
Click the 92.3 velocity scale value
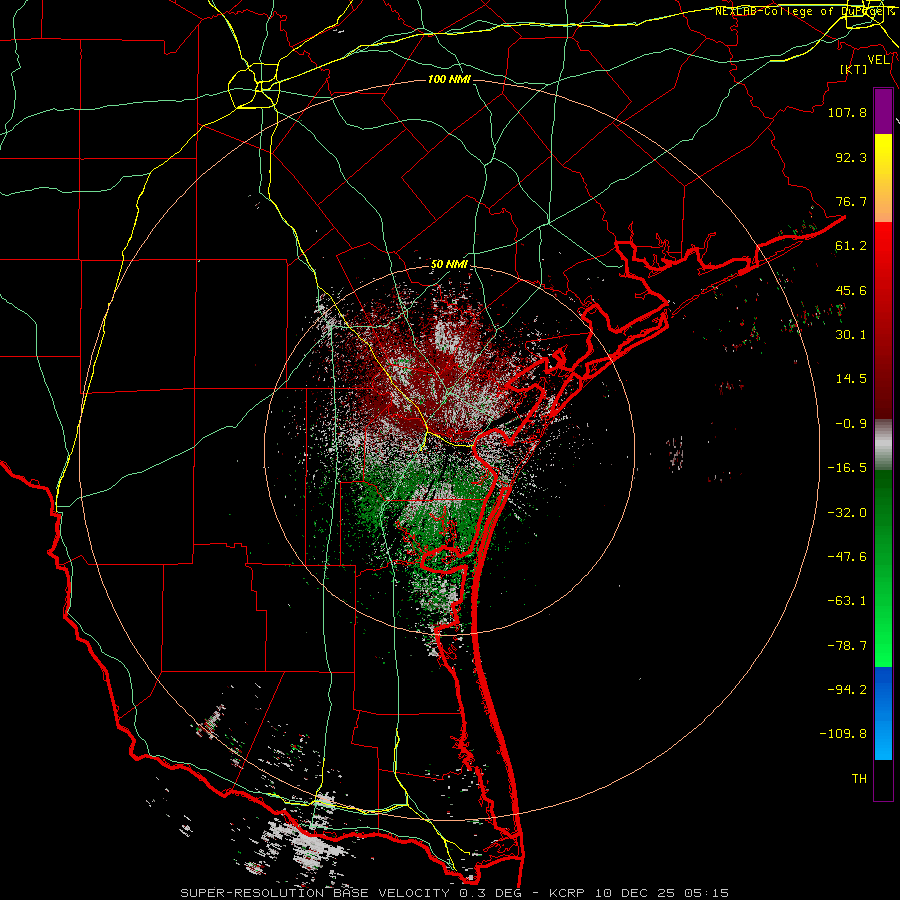[851, 157]
